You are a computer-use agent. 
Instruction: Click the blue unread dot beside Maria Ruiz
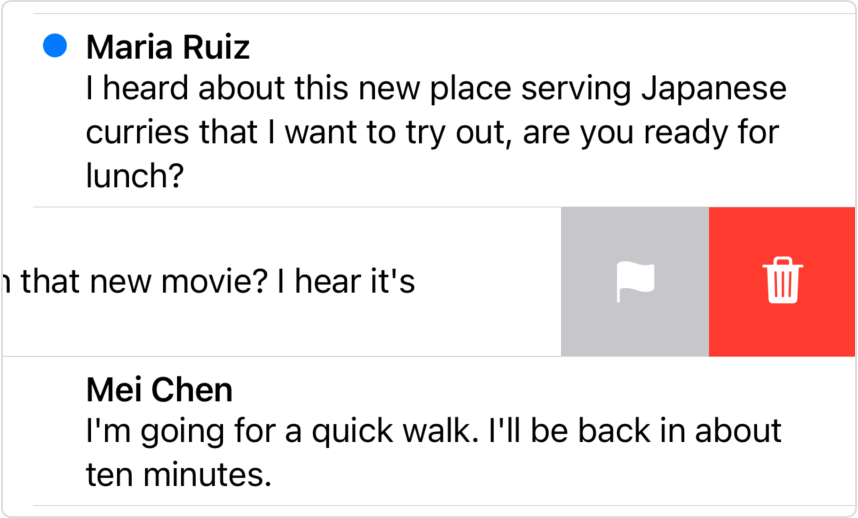[56, 45]
